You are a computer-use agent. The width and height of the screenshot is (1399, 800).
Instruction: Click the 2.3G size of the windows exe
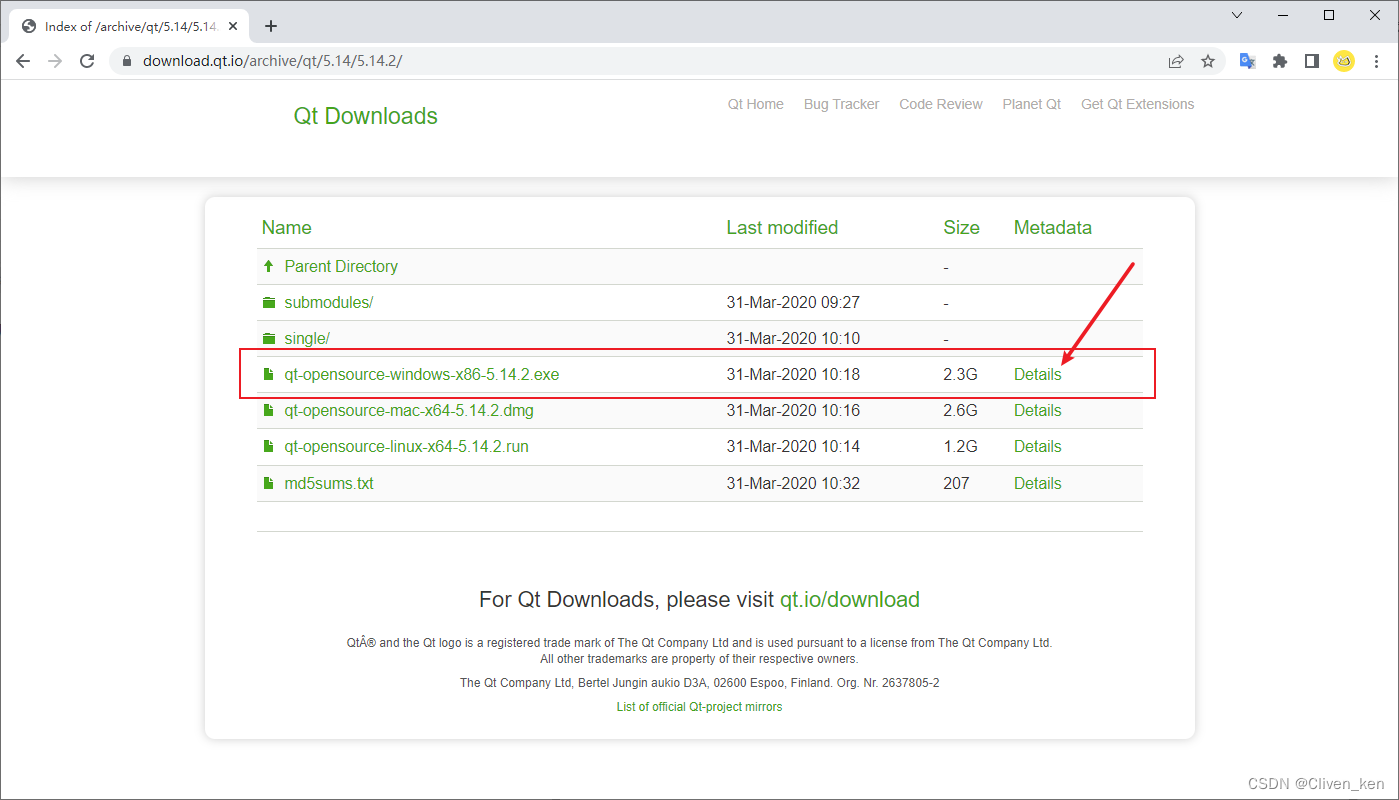(960, 374)
